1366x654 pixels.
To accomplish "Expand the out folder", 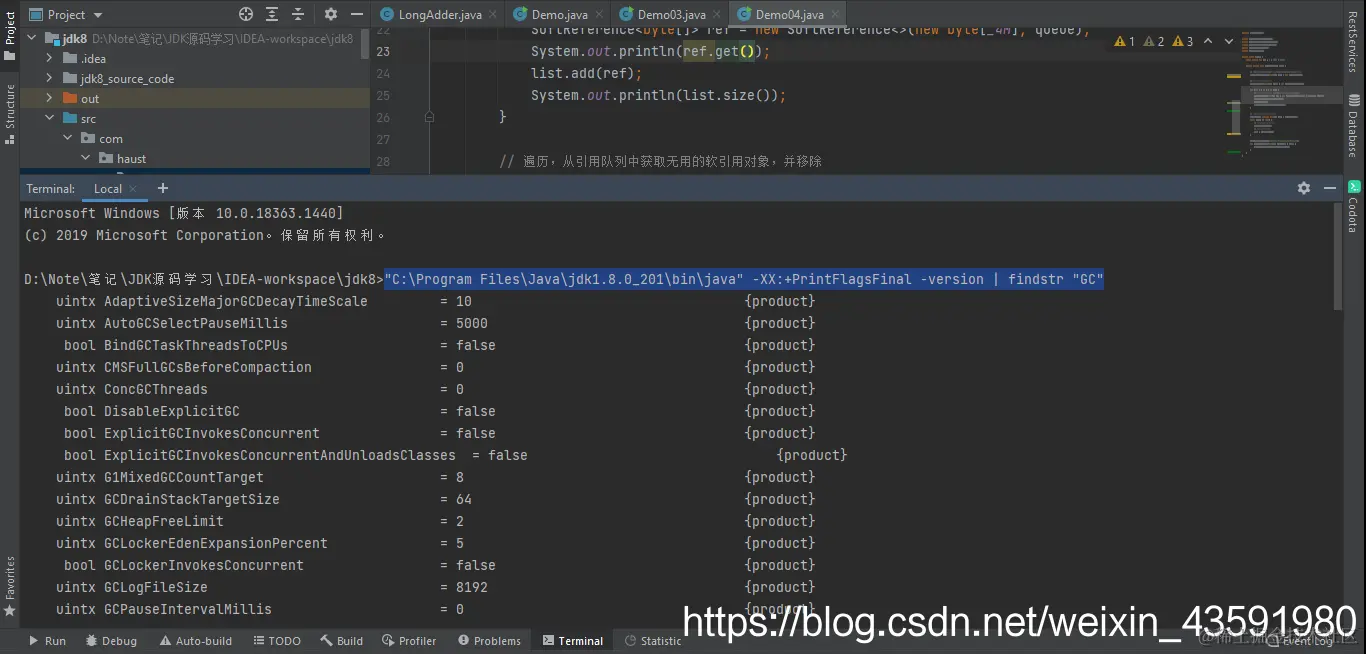I will pyautogui.click(x=49, y=98).
